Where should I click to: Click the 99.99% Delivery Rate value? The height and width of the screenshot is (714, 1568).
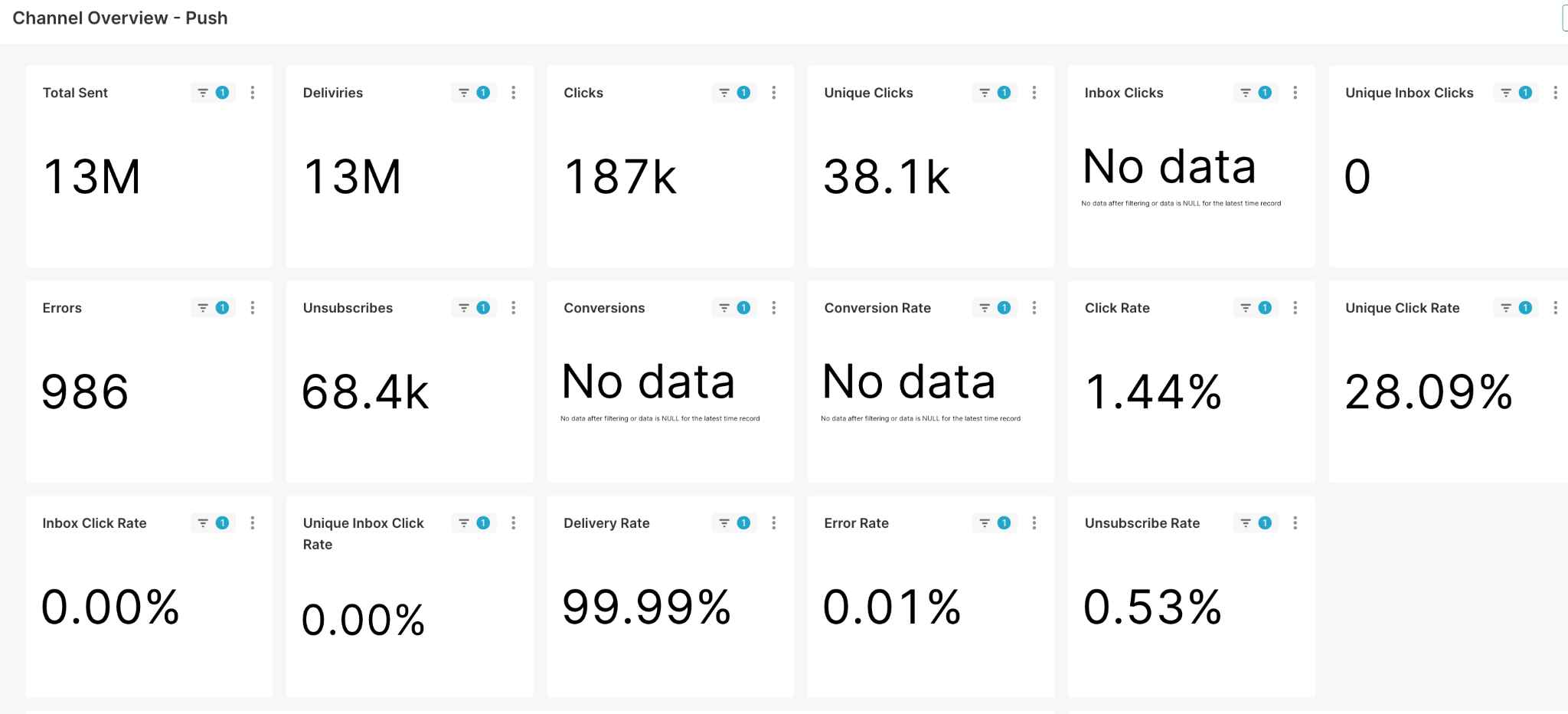point(647,608)
